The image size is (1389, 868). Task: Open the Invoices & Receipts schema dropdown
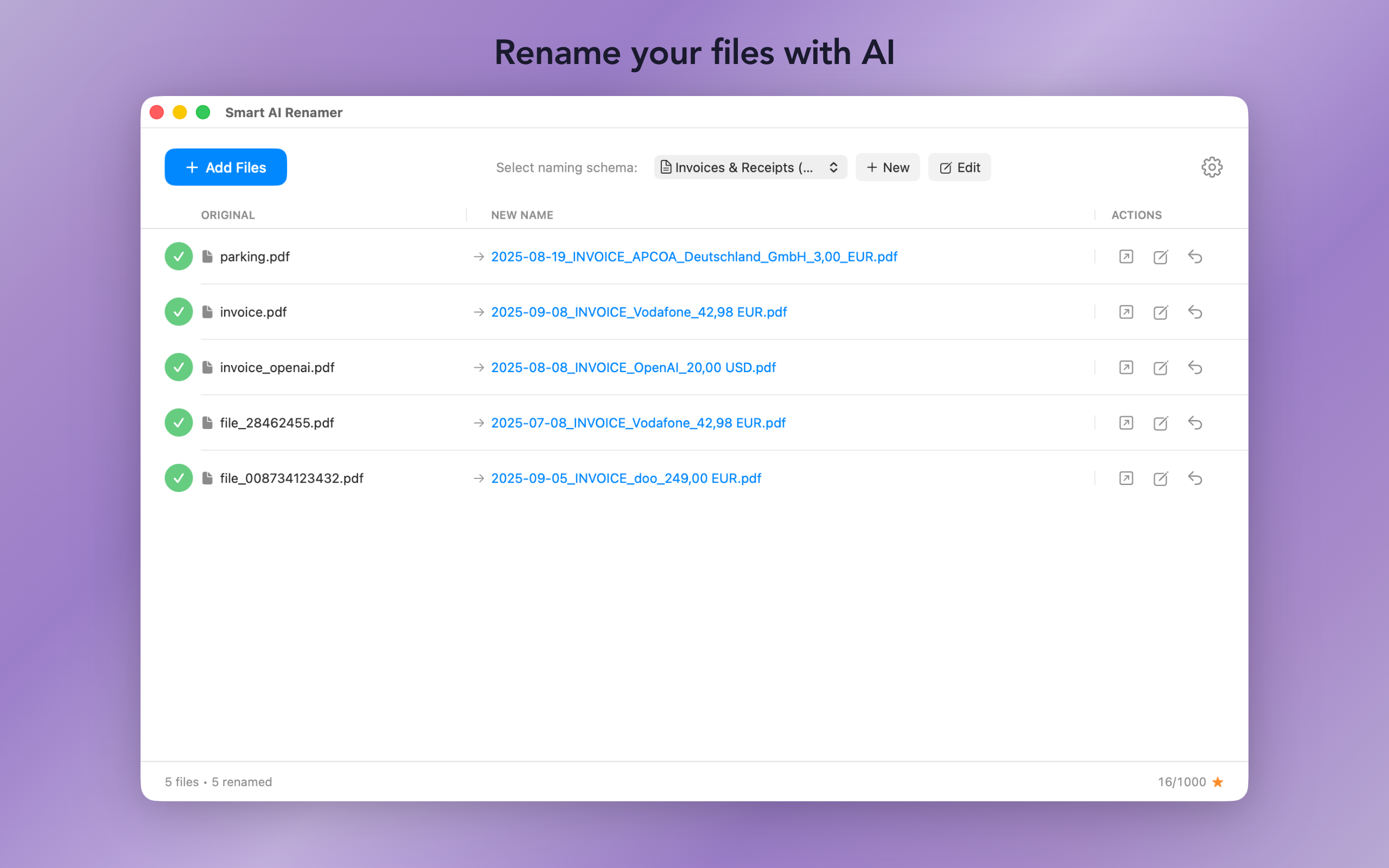point(750,167)
